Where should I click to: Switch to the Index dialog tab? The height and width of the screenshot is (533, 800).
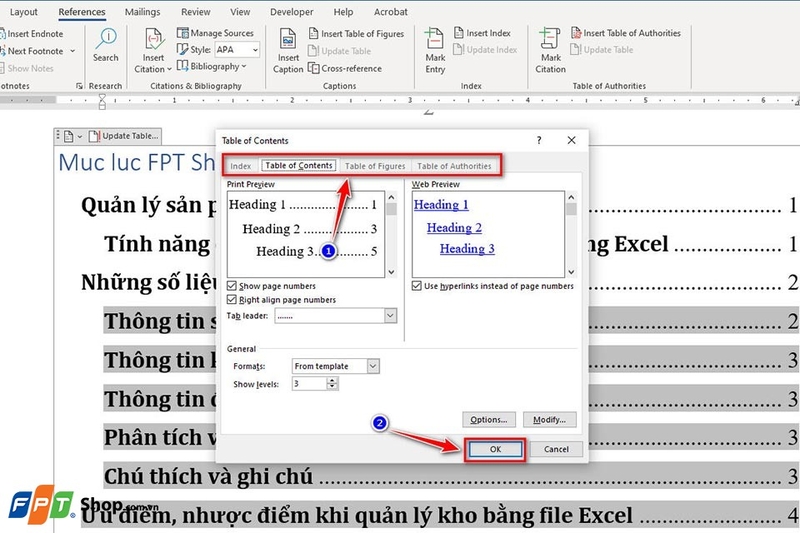(240, 166)
